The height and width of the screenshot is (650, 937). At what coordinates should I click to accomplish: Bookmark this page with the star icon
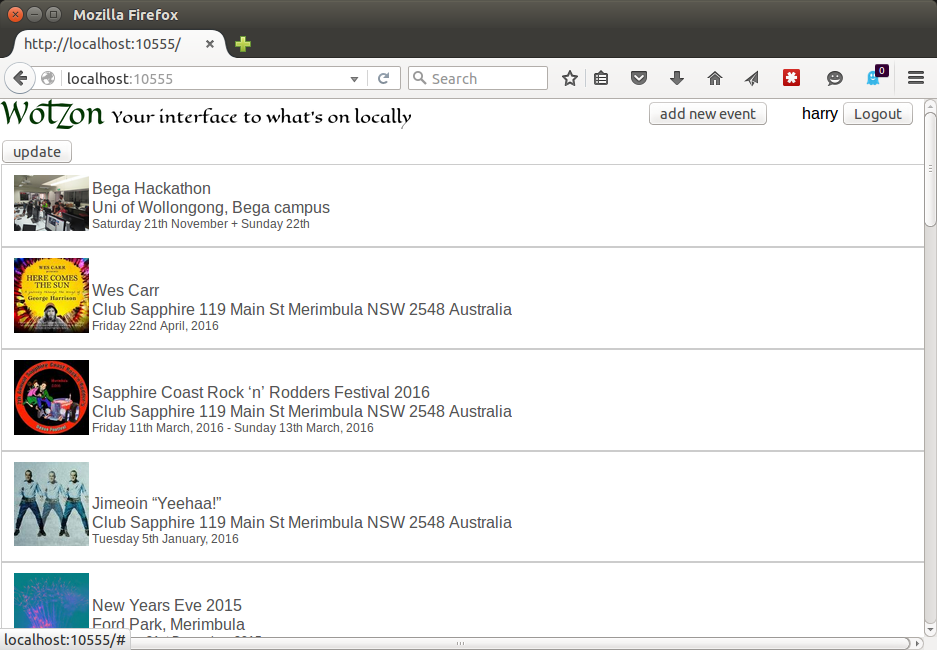tap(569, 78)
